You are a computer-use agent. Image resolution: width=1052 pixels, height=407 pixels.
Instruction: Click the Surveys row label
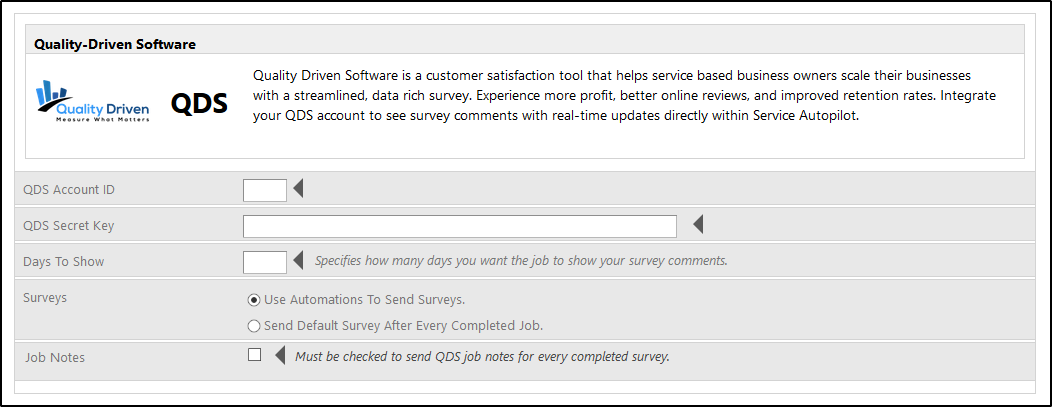[45, 298]
